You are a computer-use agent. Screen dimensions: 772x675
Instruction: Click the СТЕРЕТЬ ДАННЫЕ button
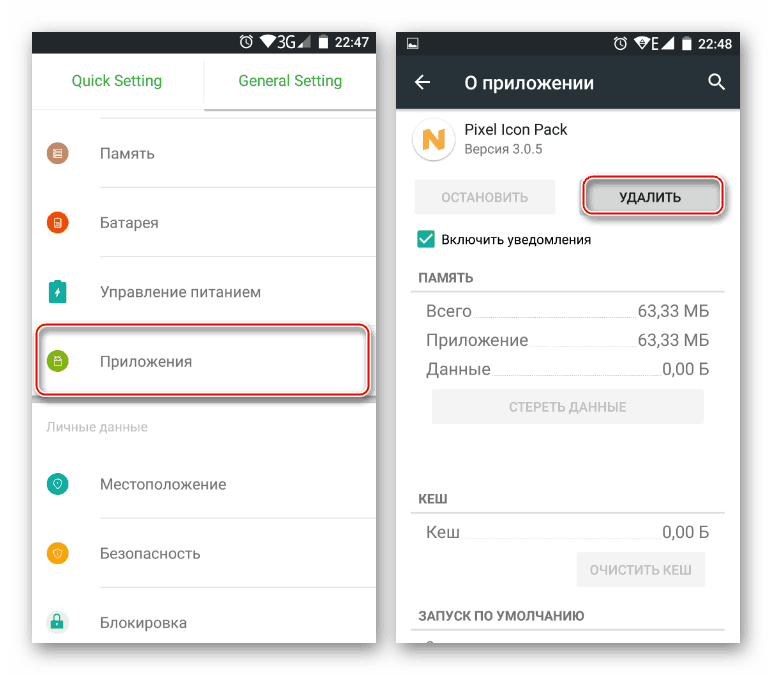568,407
